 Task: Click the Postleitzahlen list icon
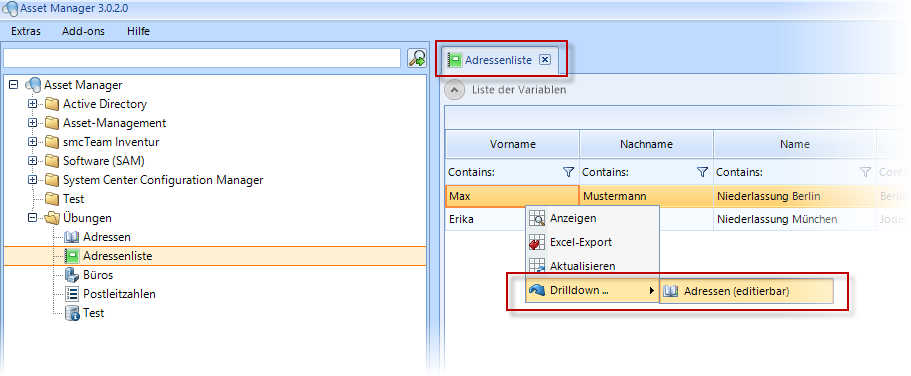click(x=71, y=294)
